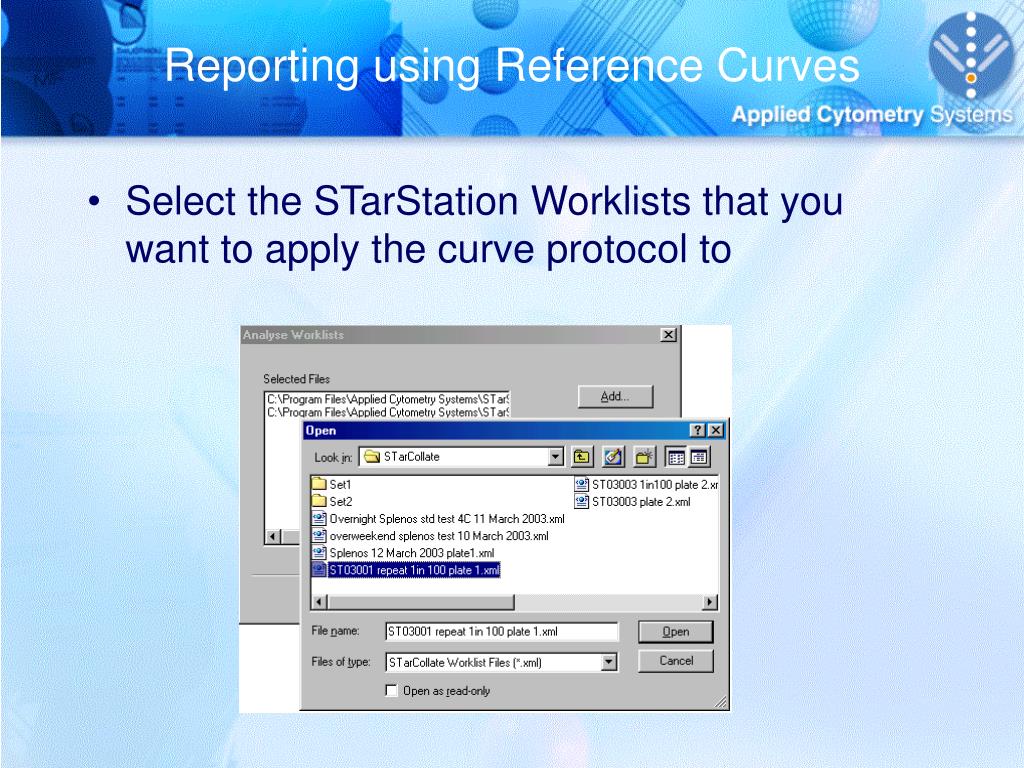The image size is (1024, 768).
Task: Click the Cancel button
Action: tap(676, 661)
